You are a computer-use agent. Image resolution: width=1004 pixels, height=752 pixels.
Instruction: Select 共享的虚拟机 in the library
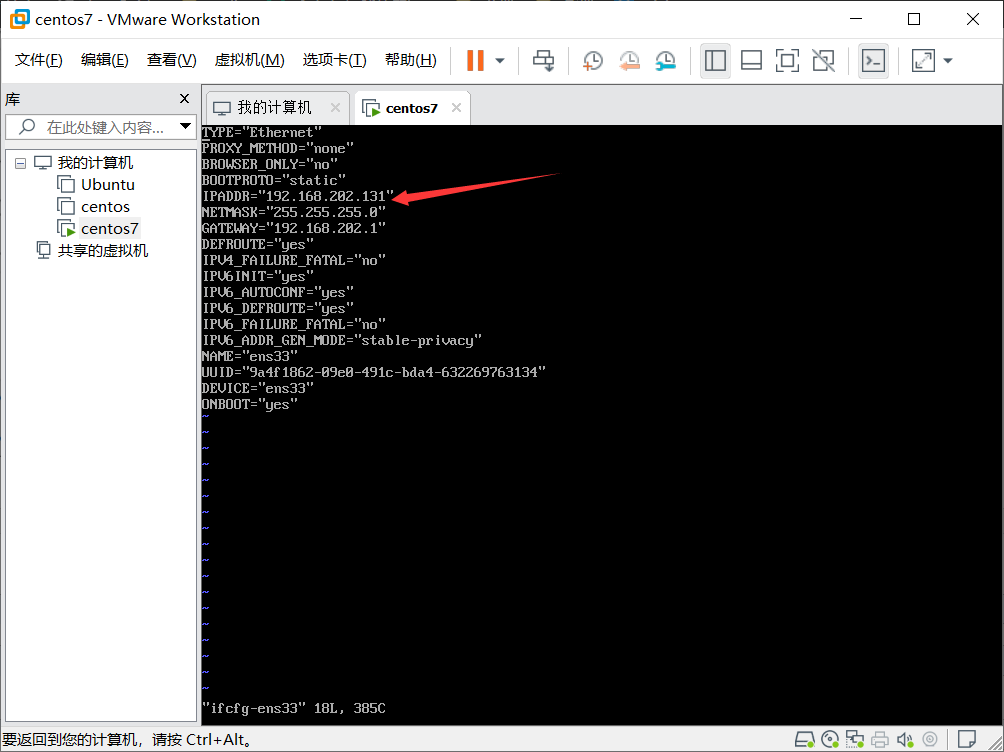click(x=102, y=250)
